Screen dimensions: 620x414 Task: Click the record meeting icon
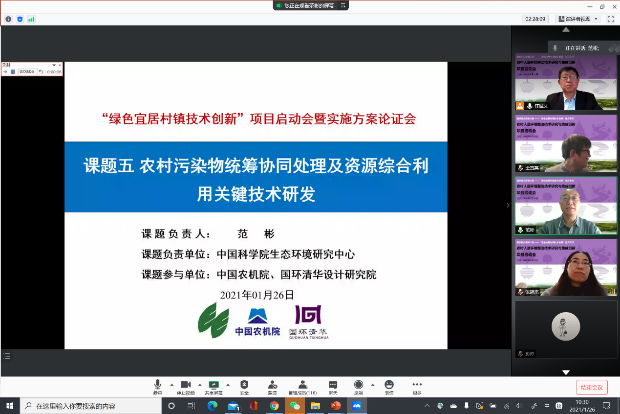pyautogui.click(x=359, y=386)
